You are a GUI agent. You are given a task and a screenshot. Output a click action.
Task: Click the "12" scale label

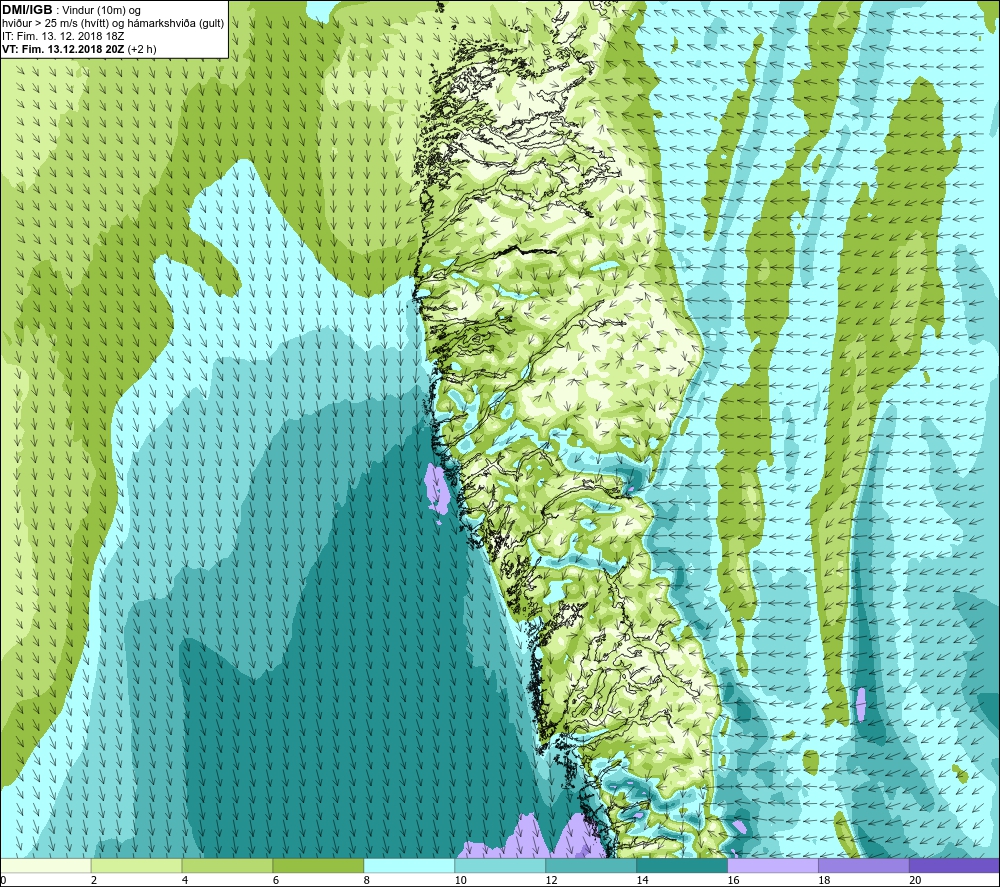(551, 880)
